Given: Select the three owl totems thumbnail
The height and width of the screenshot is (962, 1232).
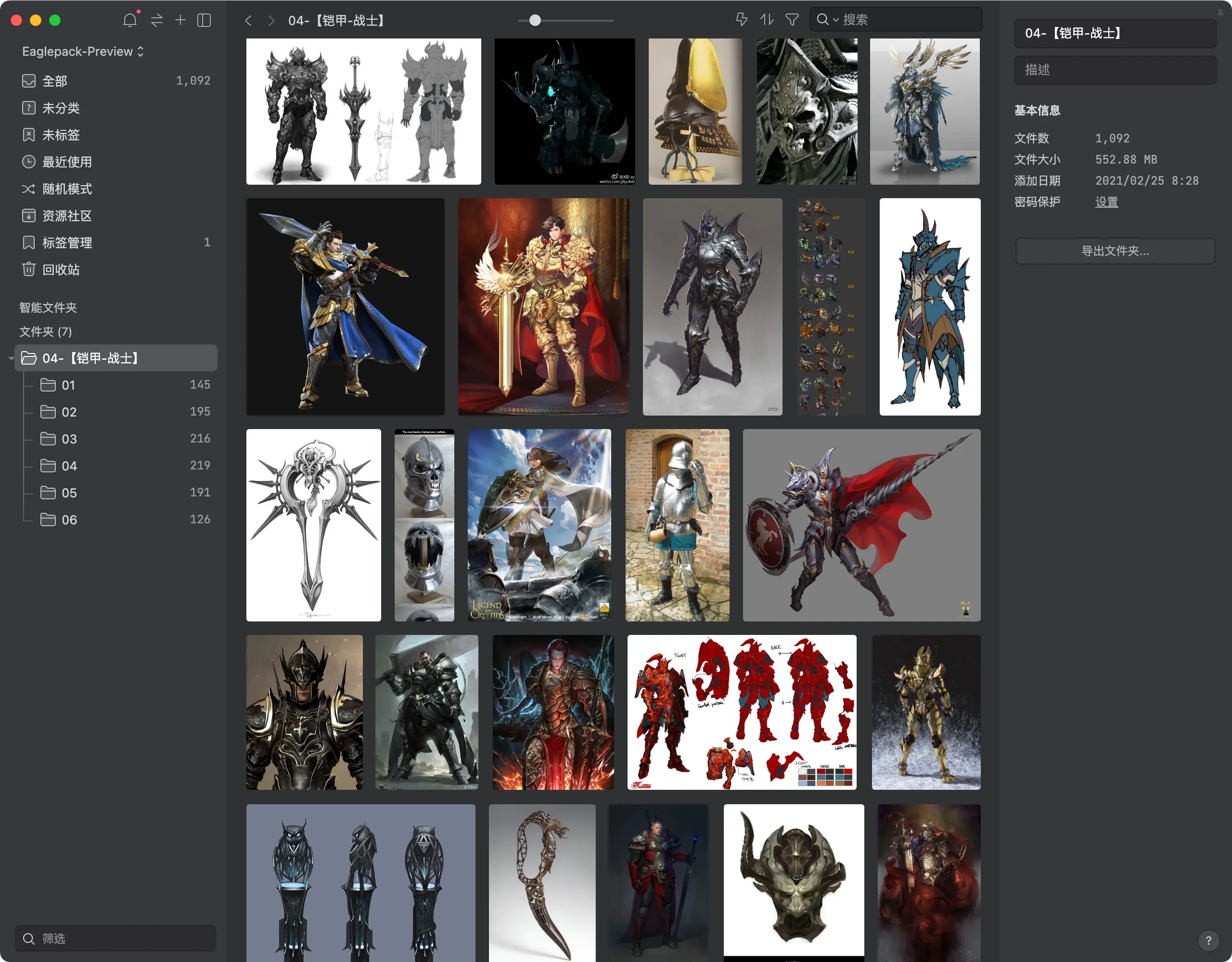Looking at the screenshot, I should pos(360,883).
